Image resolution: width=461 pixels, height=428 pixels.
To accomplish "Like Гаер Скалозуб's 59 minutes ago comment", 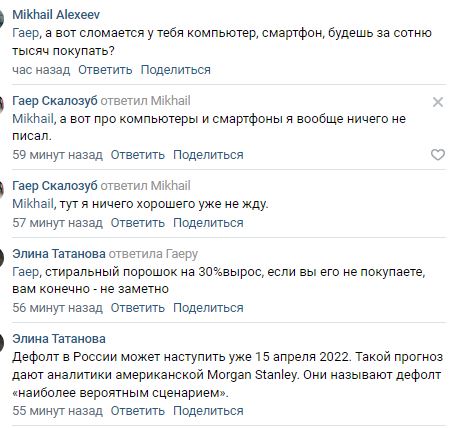I will pyautogui.click(x=438, y=155).
